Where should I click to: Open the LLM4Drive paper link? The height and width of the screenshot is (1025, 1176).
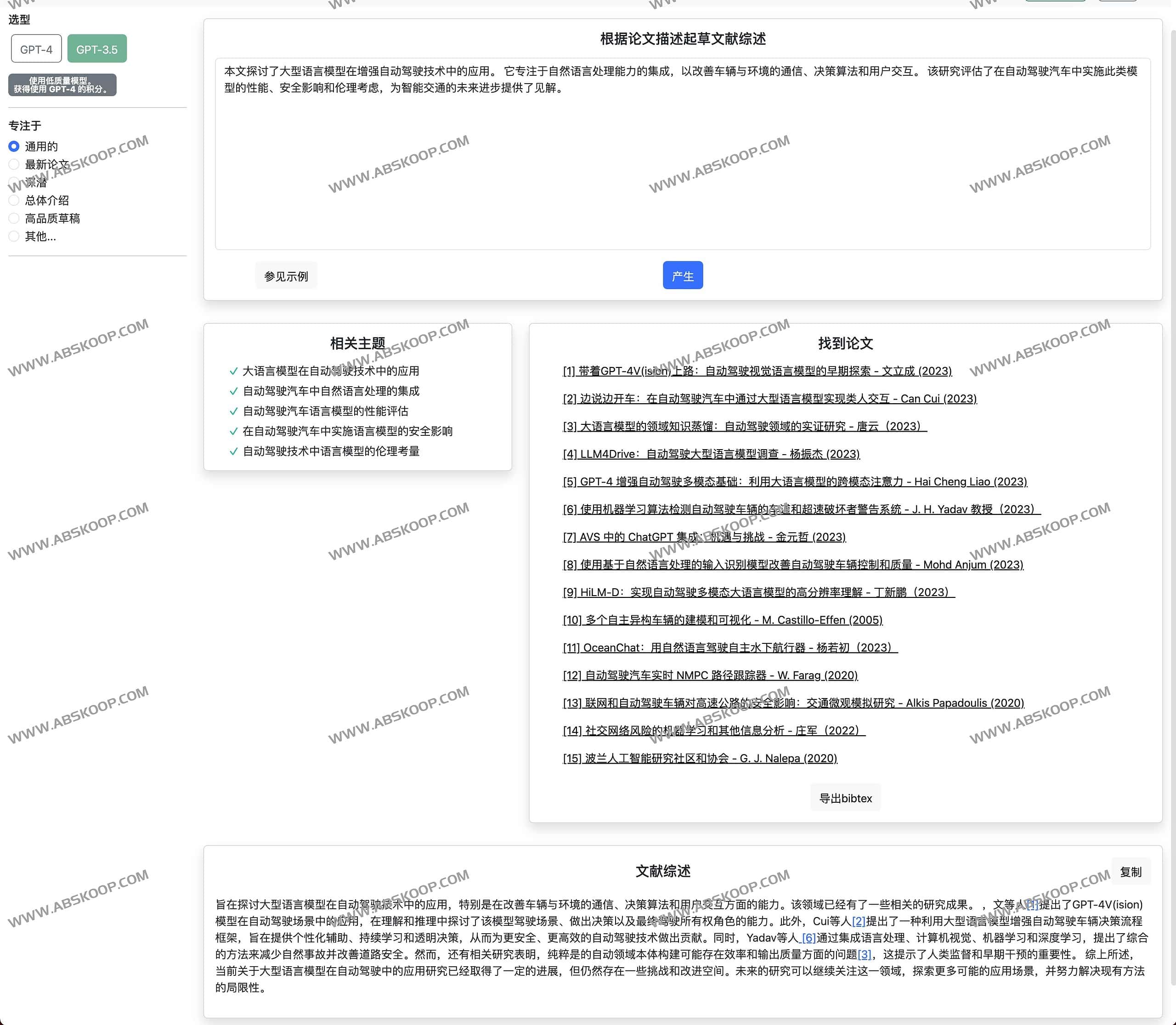pos(711,454)
